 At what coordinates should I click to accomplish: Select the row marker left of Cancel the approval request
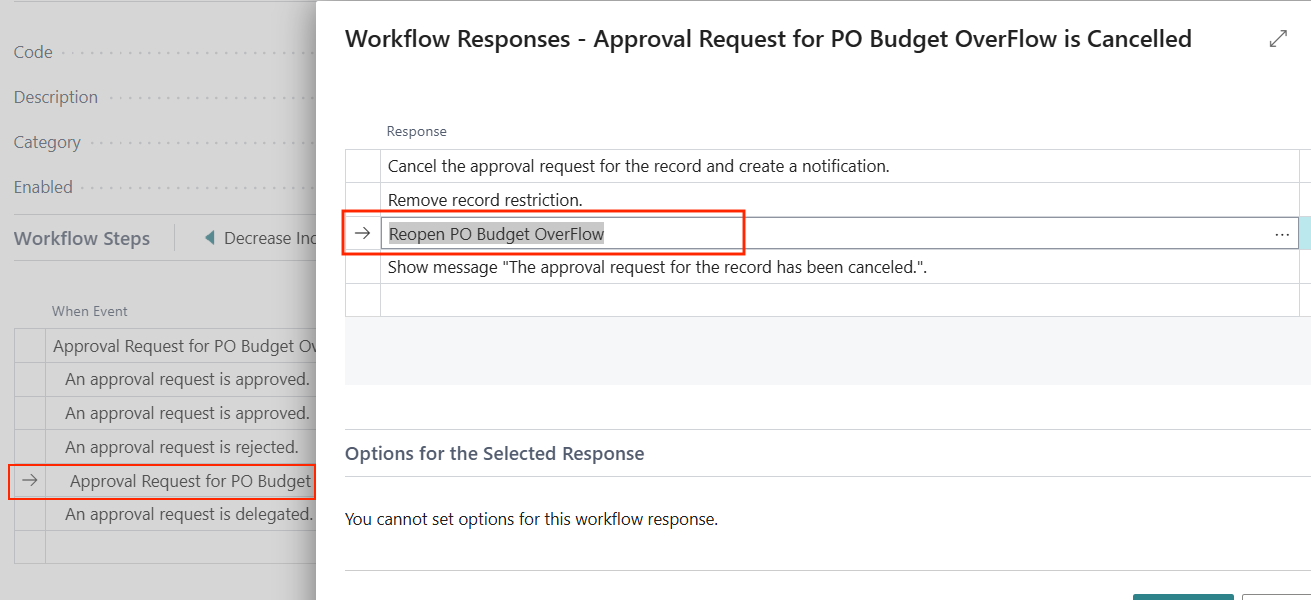point(362,166)
